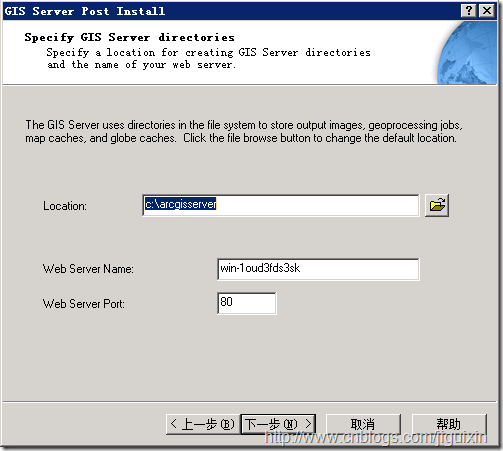Click the 'Web Server Name:' label
503x451 pixels.
(88, 269)
